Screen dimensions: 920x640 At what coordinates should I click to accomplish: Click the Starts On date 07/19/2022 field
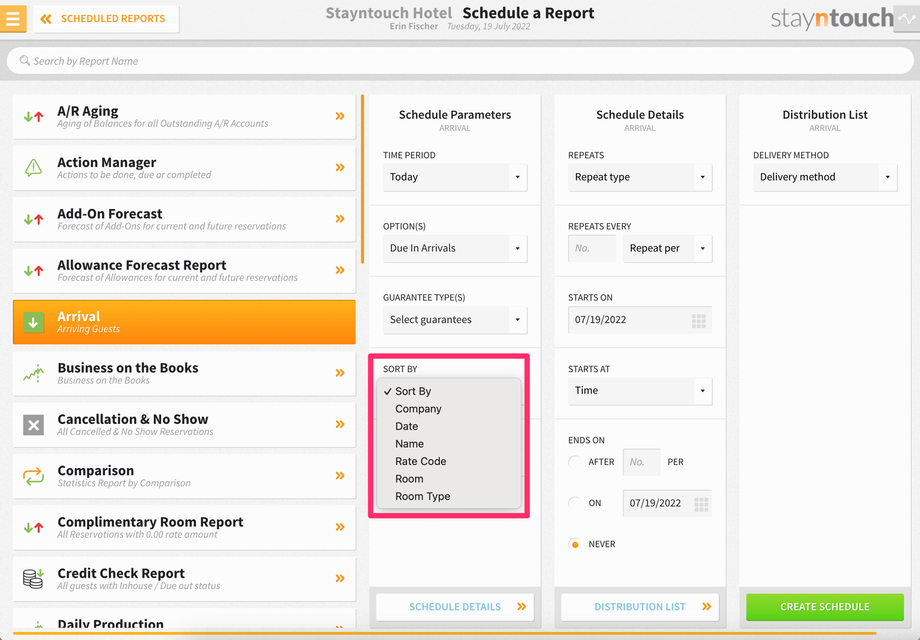[640, 320]
